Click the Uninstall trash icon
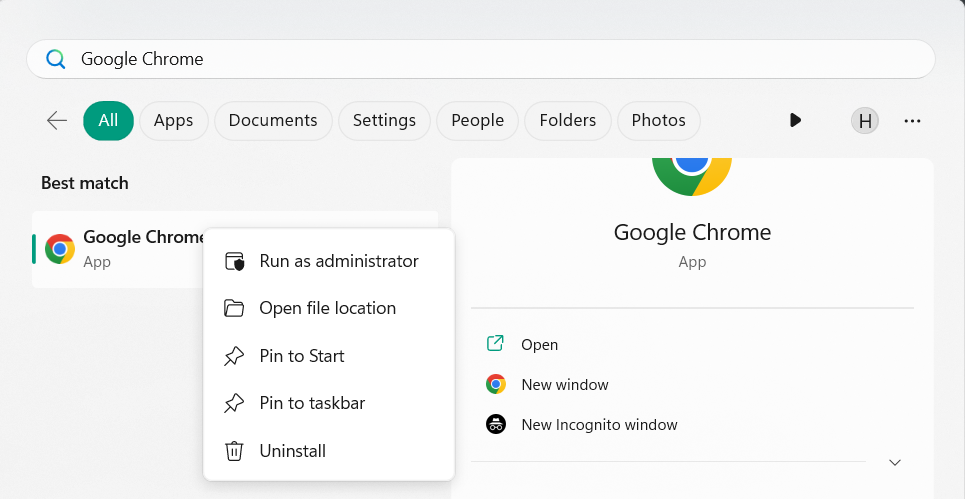 click(234, 451)
